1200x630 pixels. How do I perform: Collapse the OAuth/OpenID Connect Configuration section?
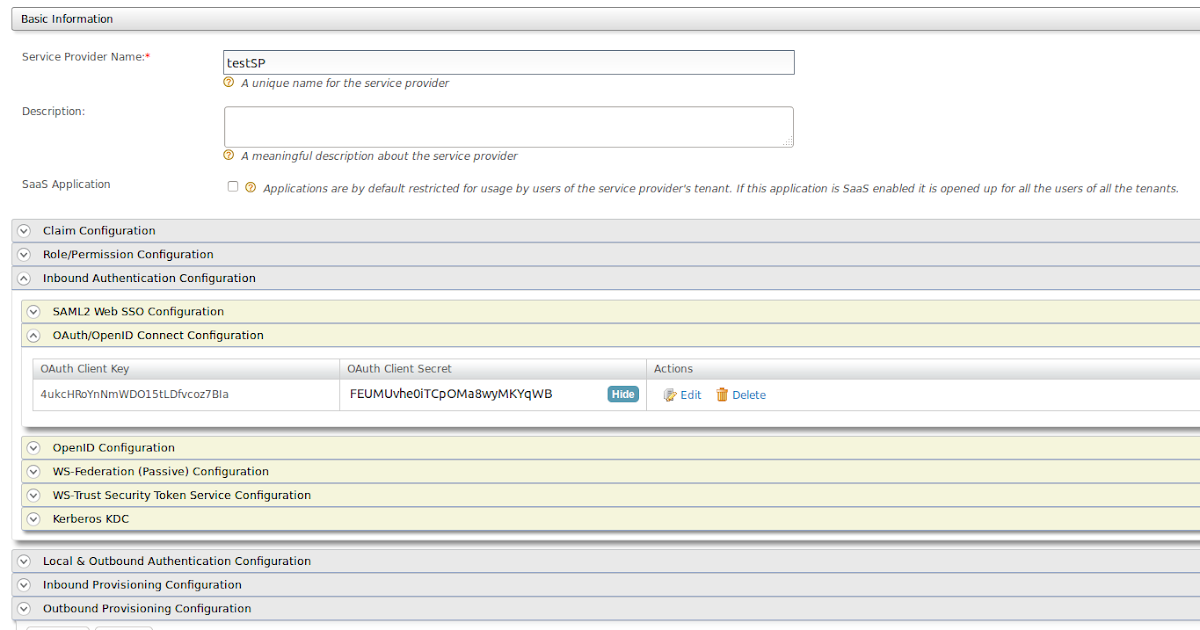(x=33, y=335)
